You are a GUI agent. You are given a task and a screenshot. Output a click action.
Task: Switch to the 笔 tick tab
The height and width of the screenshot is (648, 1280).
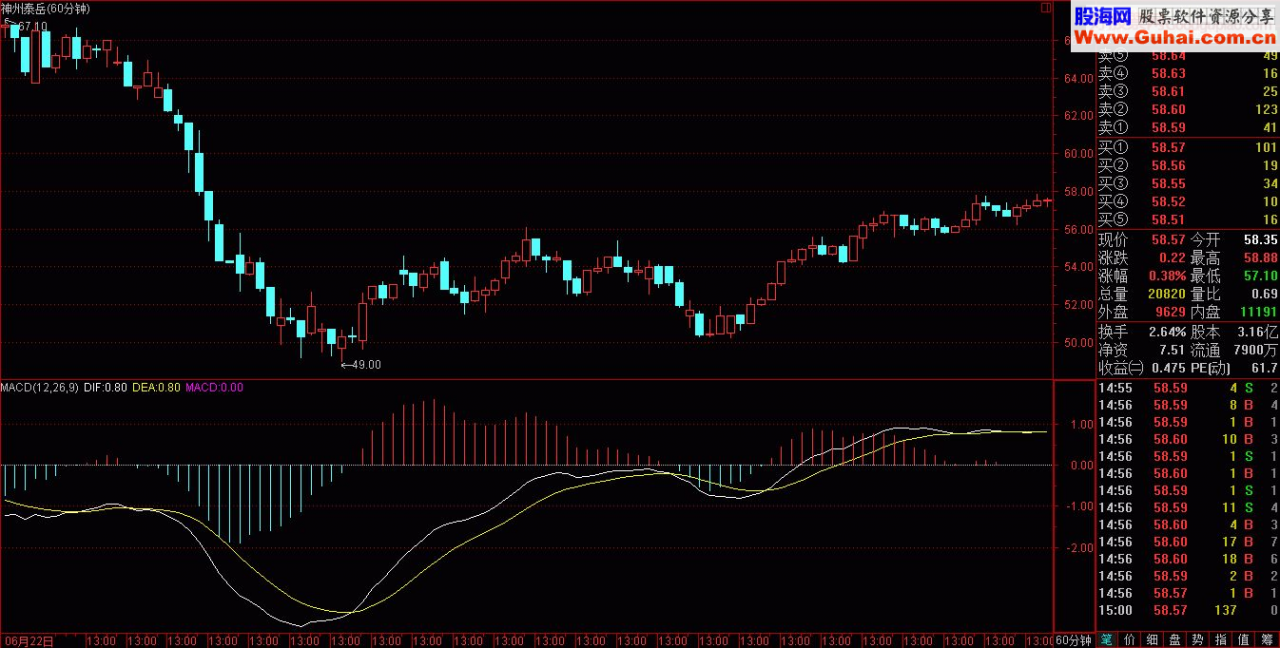click(1107, 640)
